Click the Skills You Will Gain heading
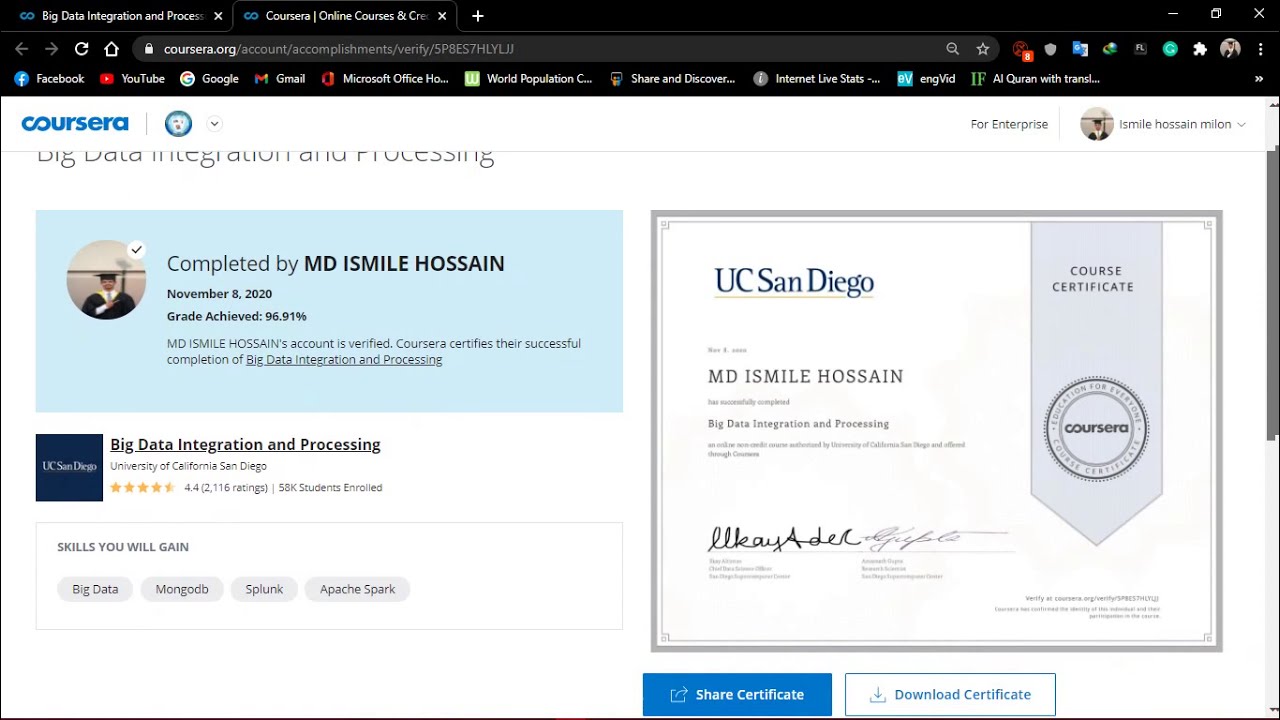Viewport: 1280px width, 720px height. [x=123, y=547]
